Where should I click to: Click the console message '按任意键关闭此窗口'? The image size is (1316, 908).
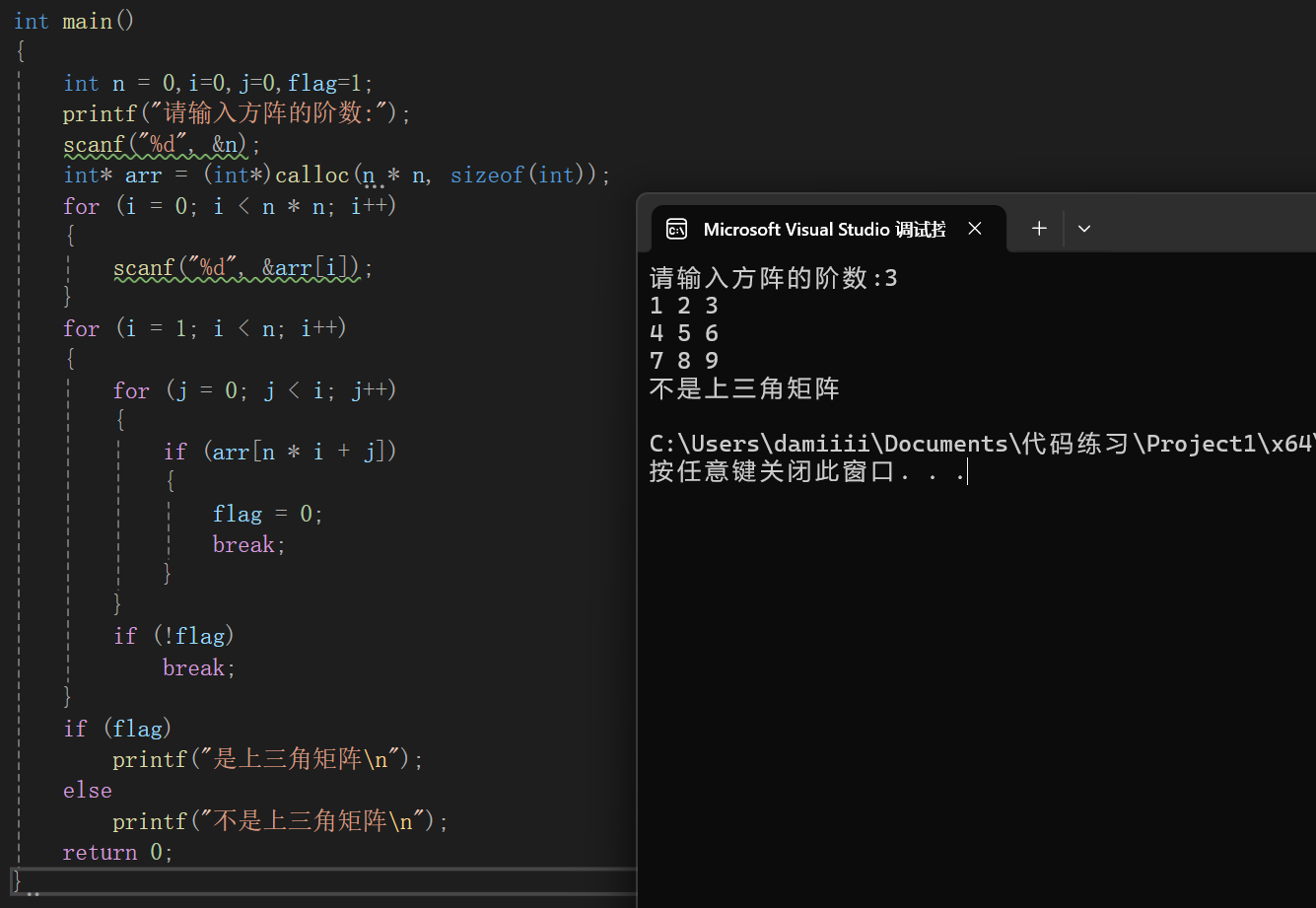point(772,471)
